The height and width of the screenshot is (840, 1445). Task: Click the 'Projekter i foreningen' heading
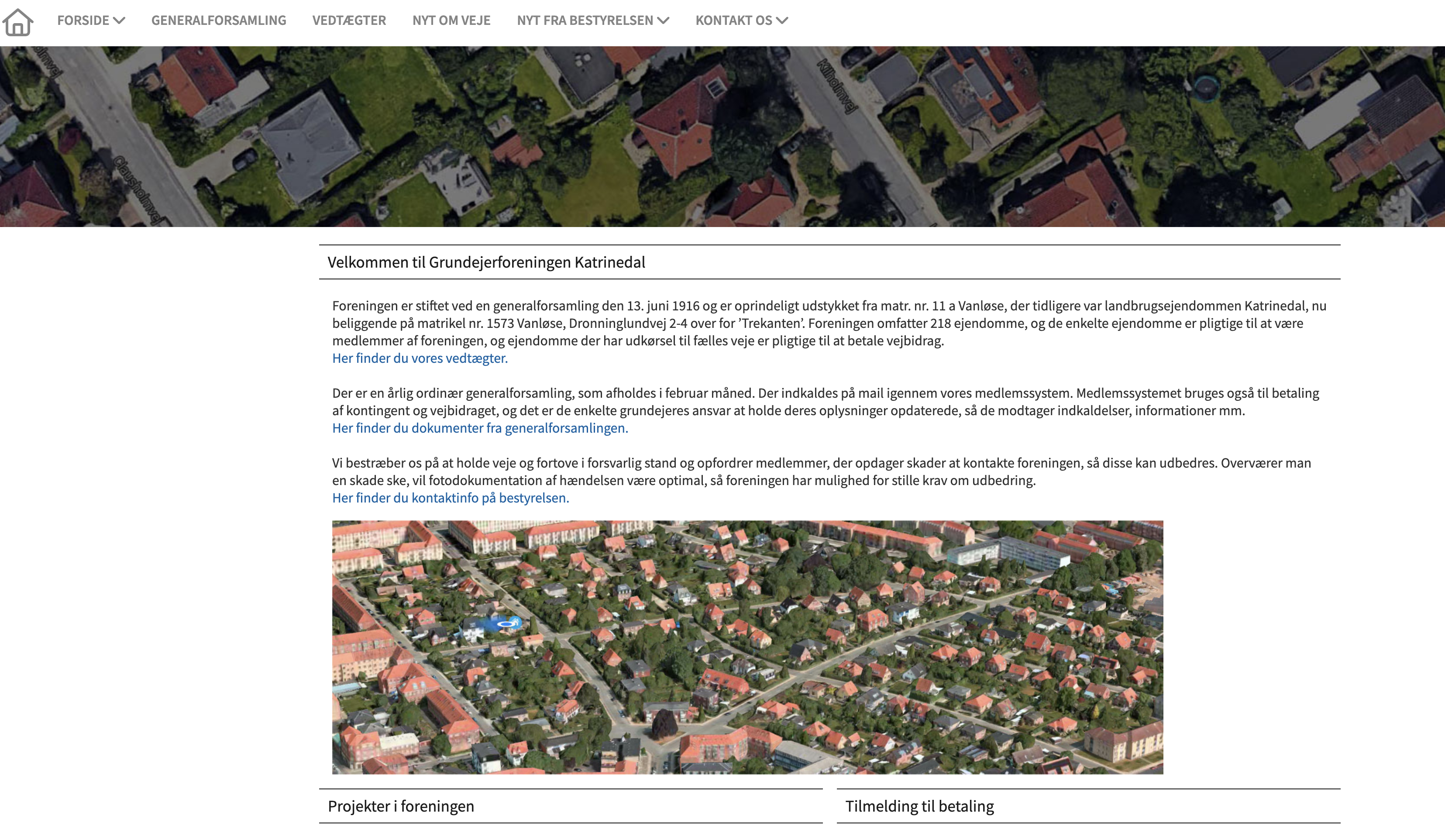pyautogui.click(x=401, y=807)
